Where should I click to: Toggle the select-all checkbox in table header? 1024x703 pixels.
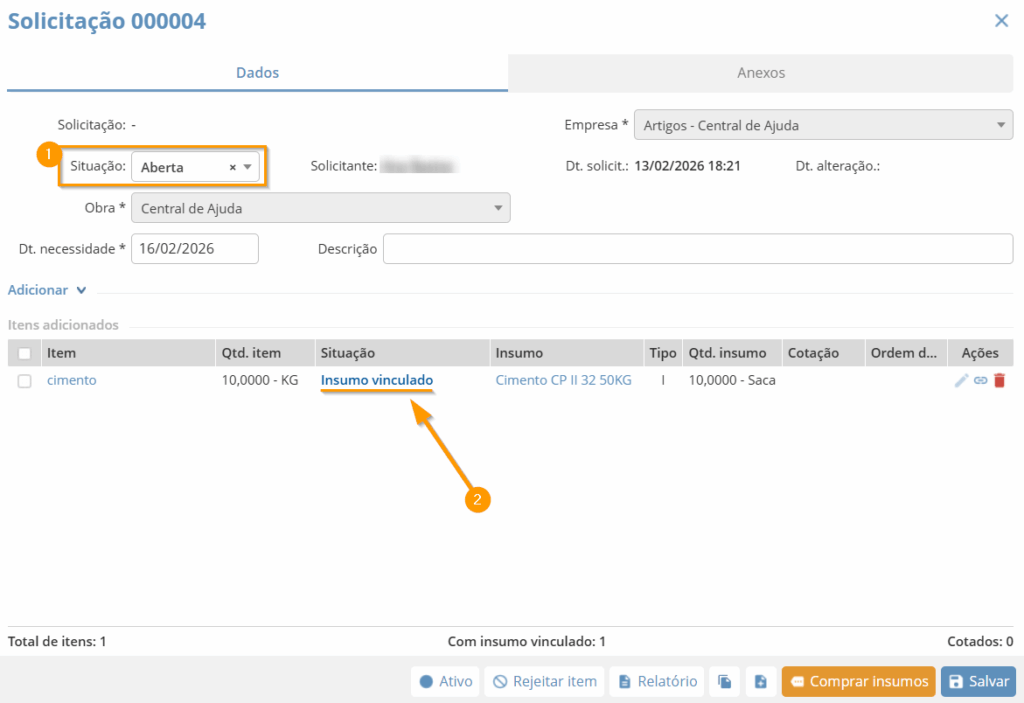[25, 353]
